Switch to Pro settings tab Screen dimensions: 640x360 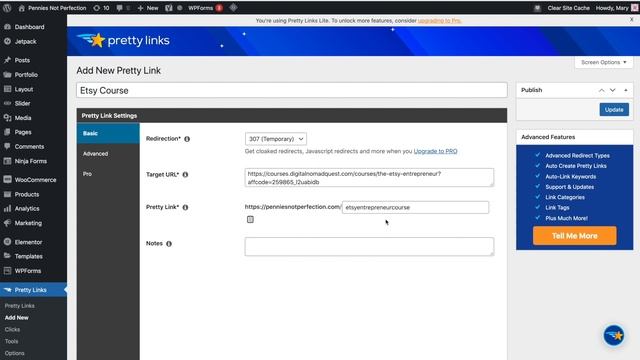[x=108, y=174]
